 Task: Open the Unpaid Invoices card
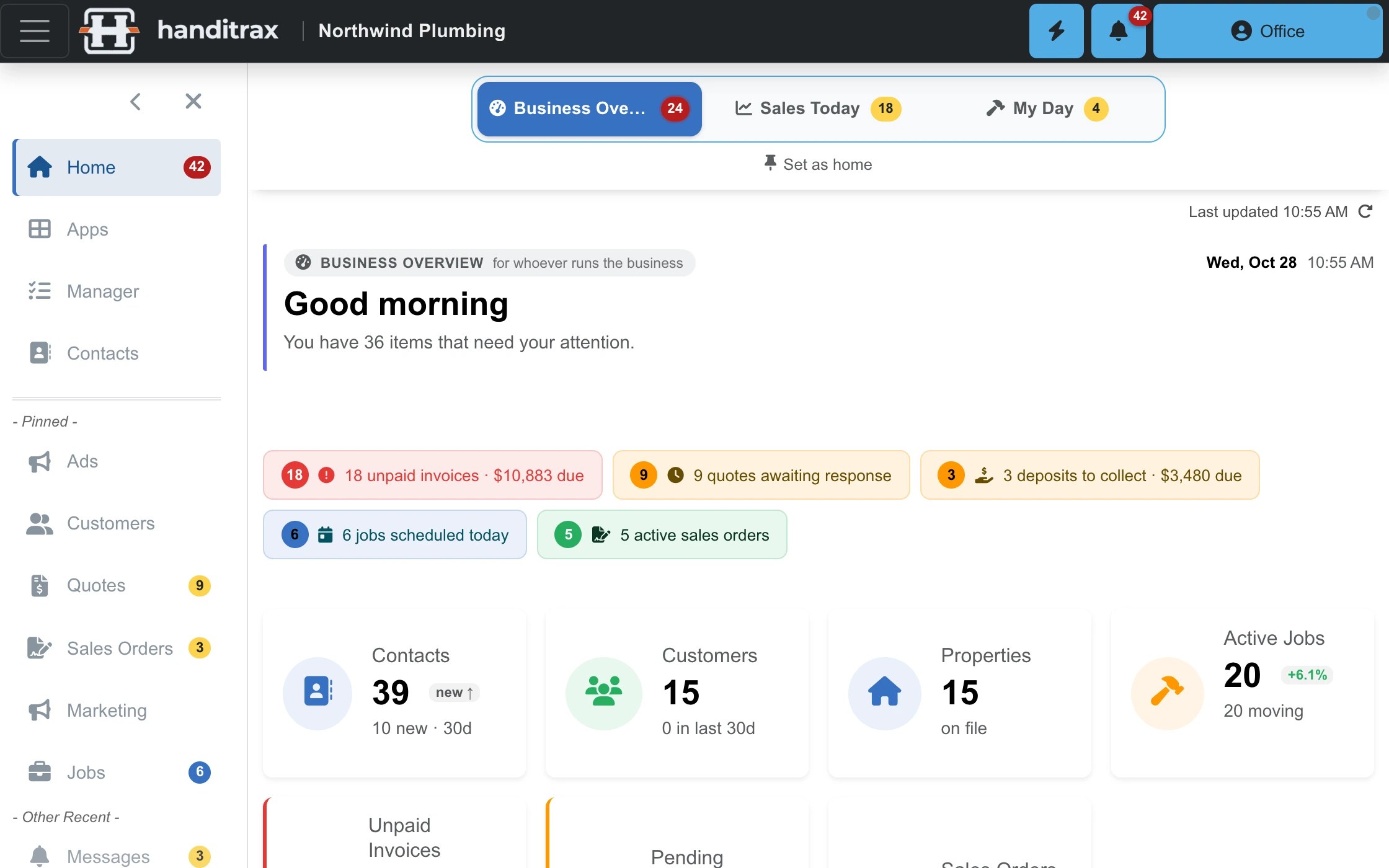[x=394, y=833]
